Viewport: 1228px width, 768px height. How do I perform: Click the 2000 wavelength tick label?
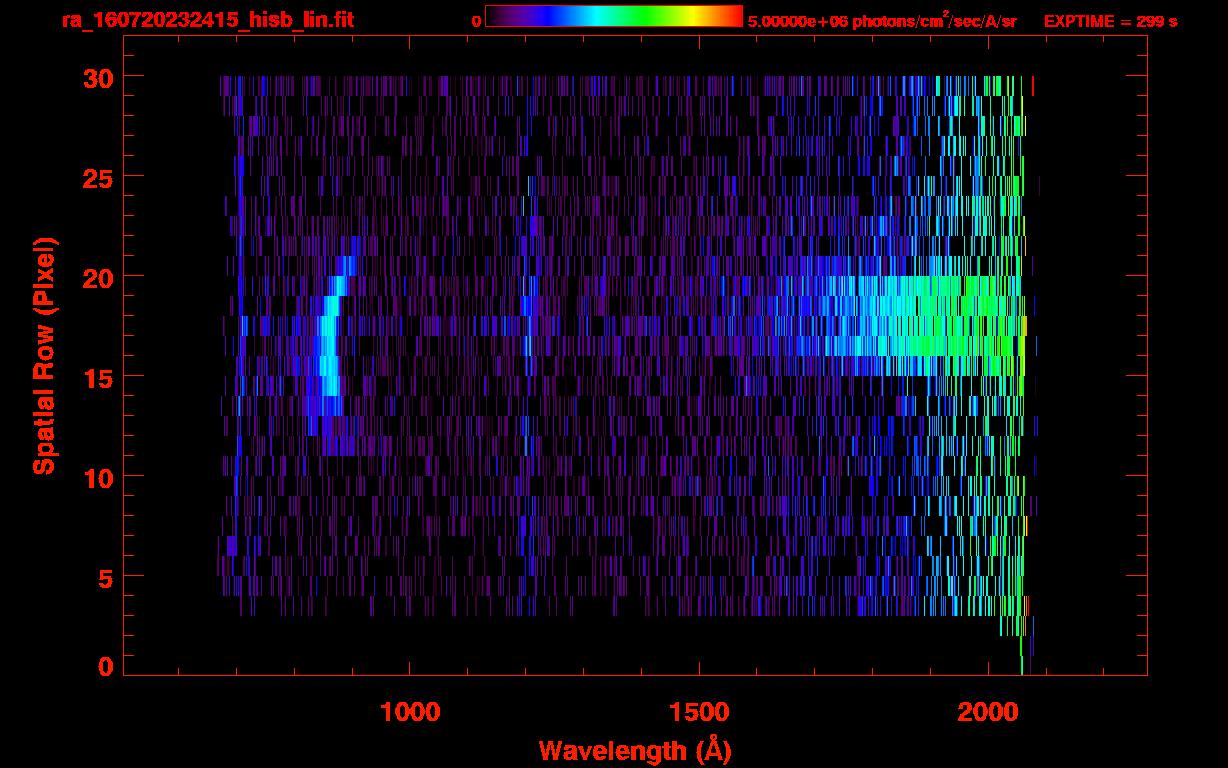[x=988, y=712]
